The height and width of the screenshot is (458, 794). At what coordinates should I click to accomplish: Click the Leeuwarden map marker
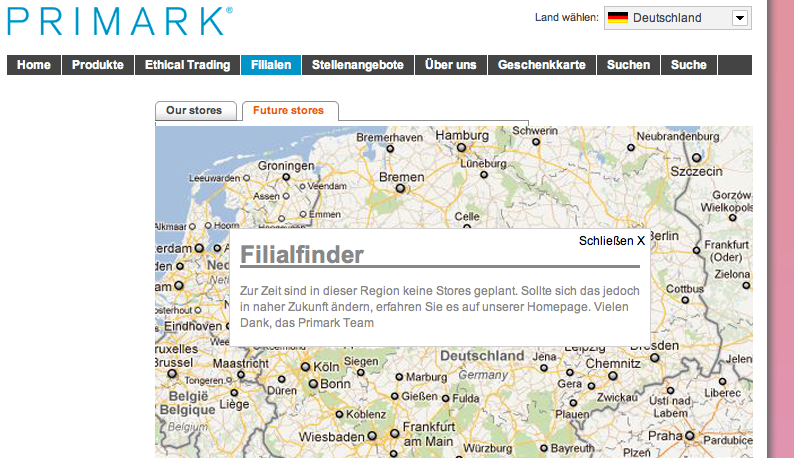(x=247, y=178)
